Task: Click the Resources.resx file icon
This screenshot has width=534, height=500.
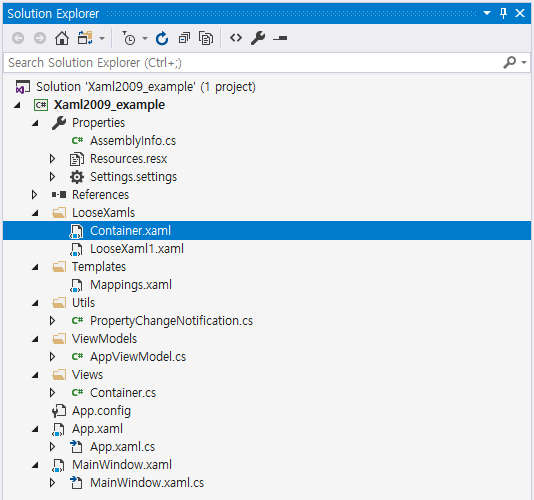Action: [x=77, y=159]
